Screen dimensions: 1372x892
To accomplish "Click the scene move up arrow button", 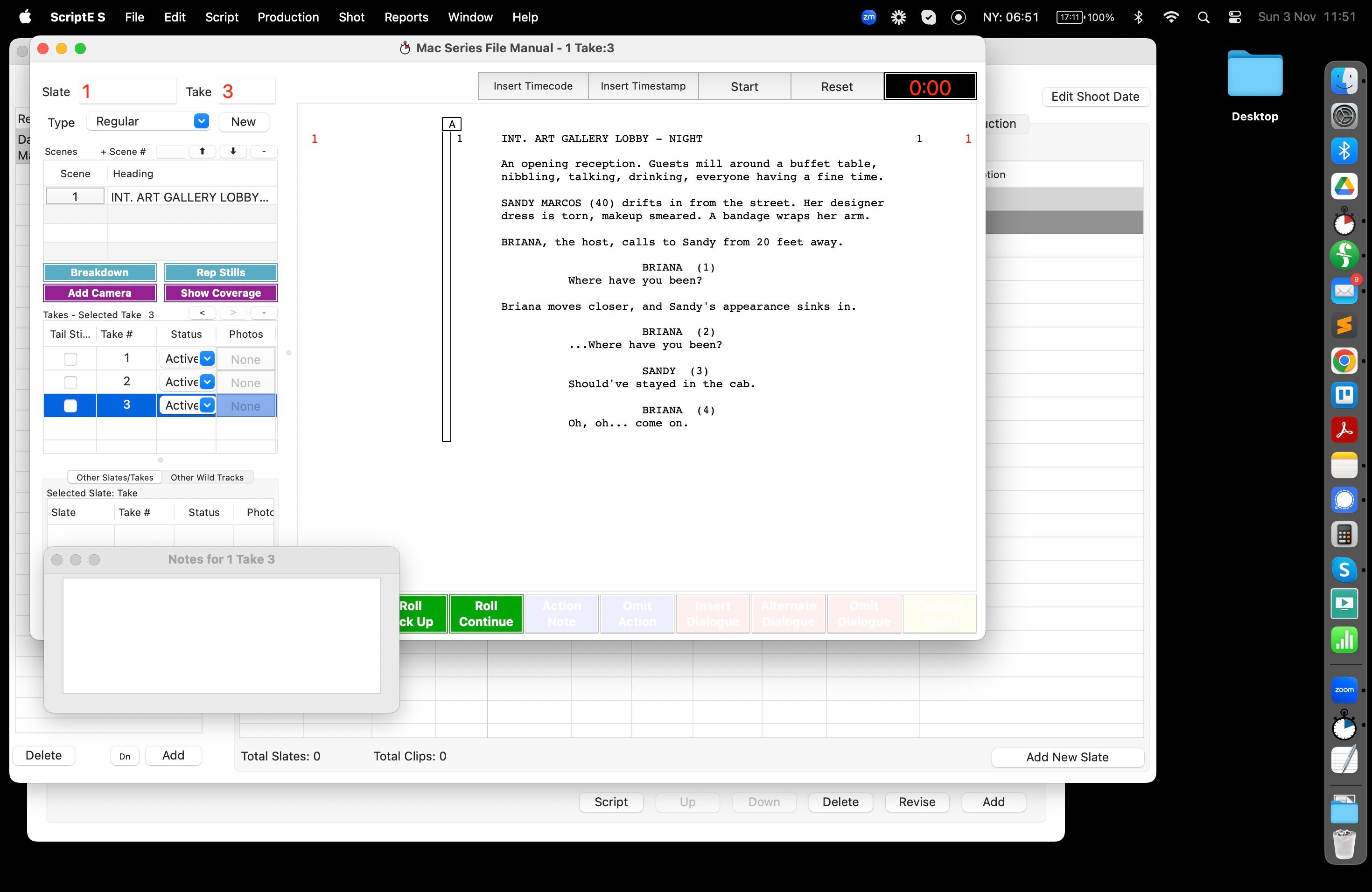I will click(x=202, y=152).
